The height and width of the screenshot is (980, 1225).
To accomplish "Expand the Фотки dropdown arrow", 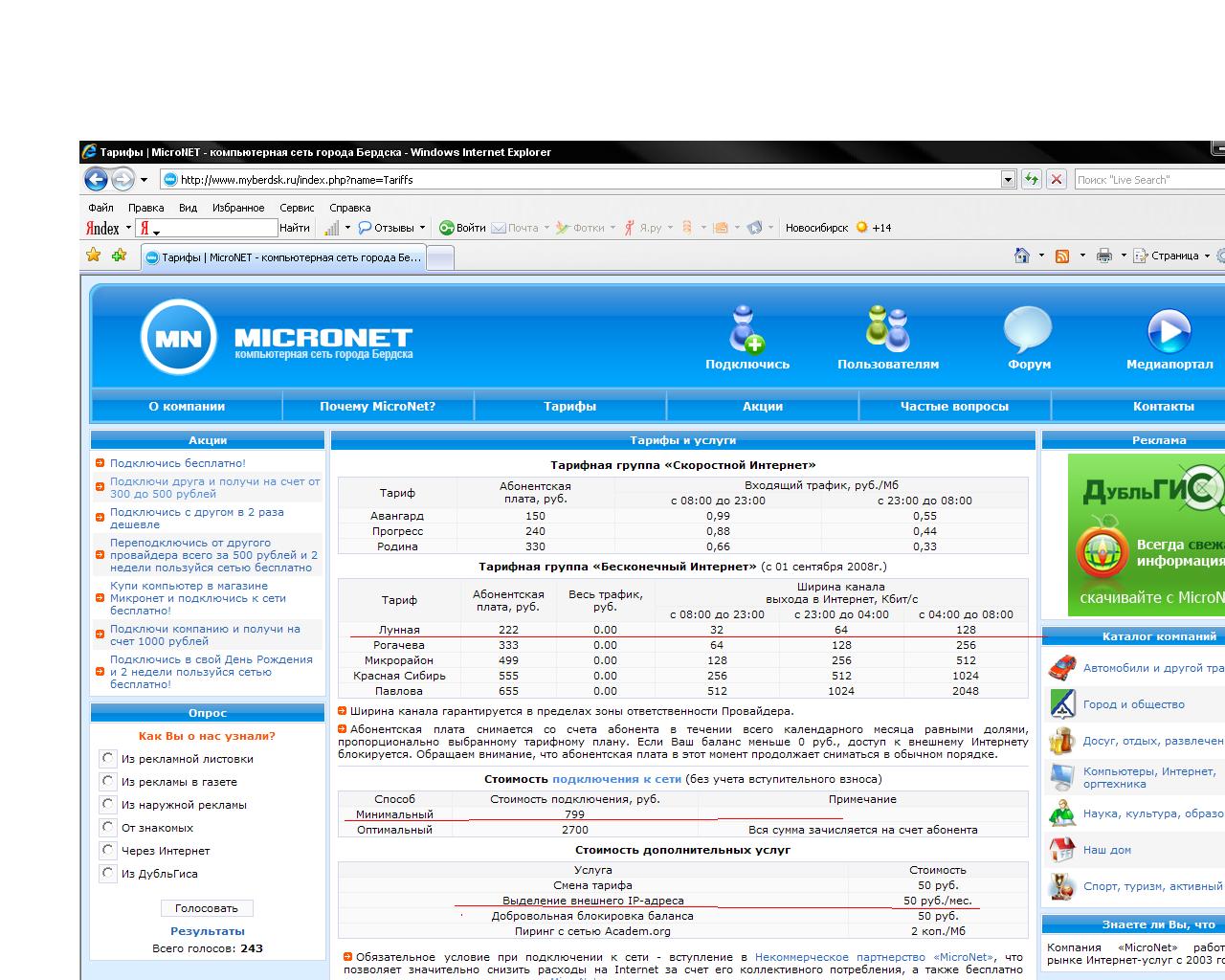I will point(612,228).
